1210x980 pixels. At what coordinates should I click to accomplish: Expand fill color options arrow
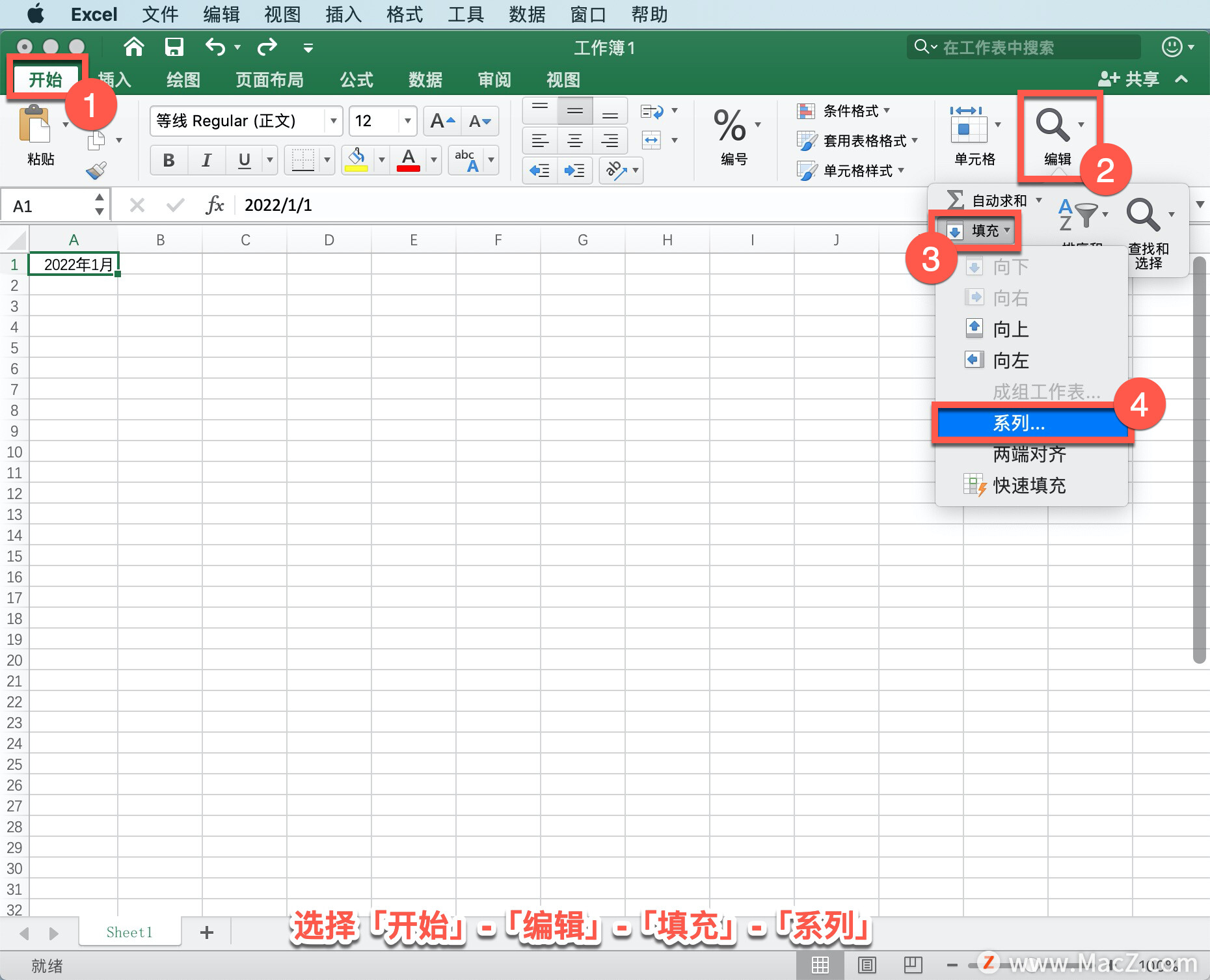pos(382,160)
